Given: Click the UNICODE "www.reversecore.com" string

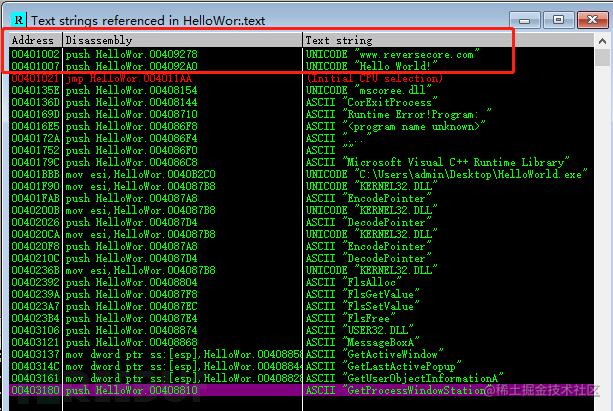Looking at the screenshot, I should [x=393, y=54].
